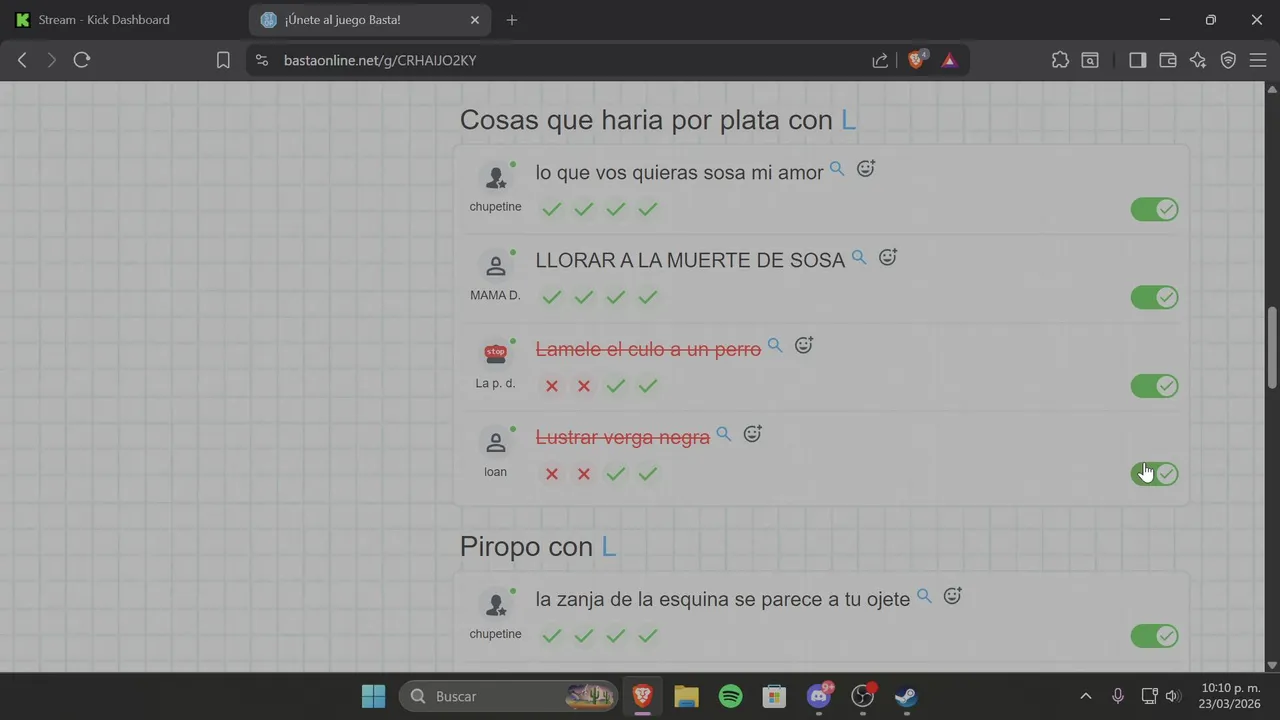The height and width of the screenshot is (720, 1280).
Task: Open Windows Start menu
Action: pyautogui.click(x=374, y=696)
